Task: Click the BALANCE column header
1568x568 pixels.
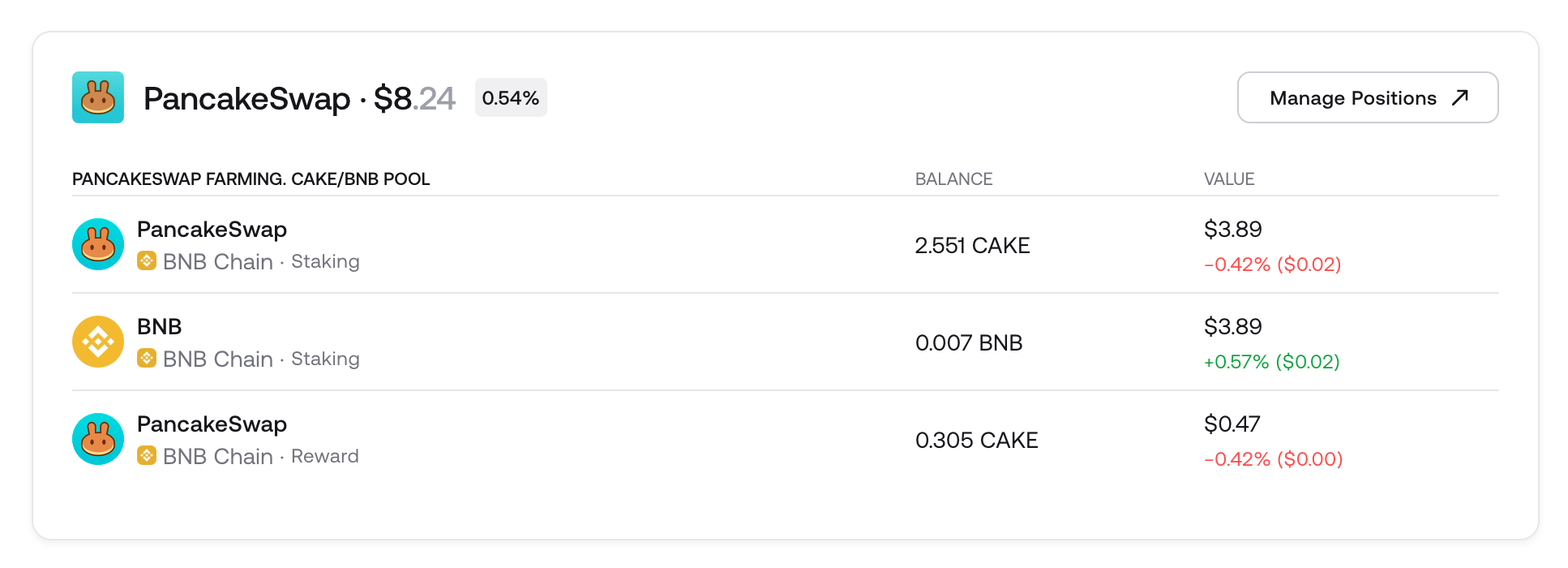Action: pos(954,179)
